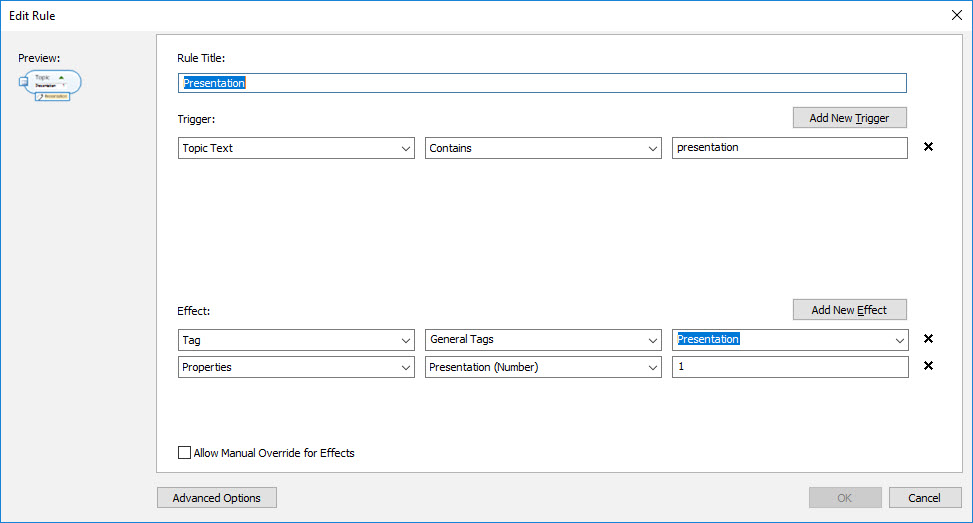973x523 pixels.
Task: Open the Properties effect type dropdown
Action: [296, 368]
